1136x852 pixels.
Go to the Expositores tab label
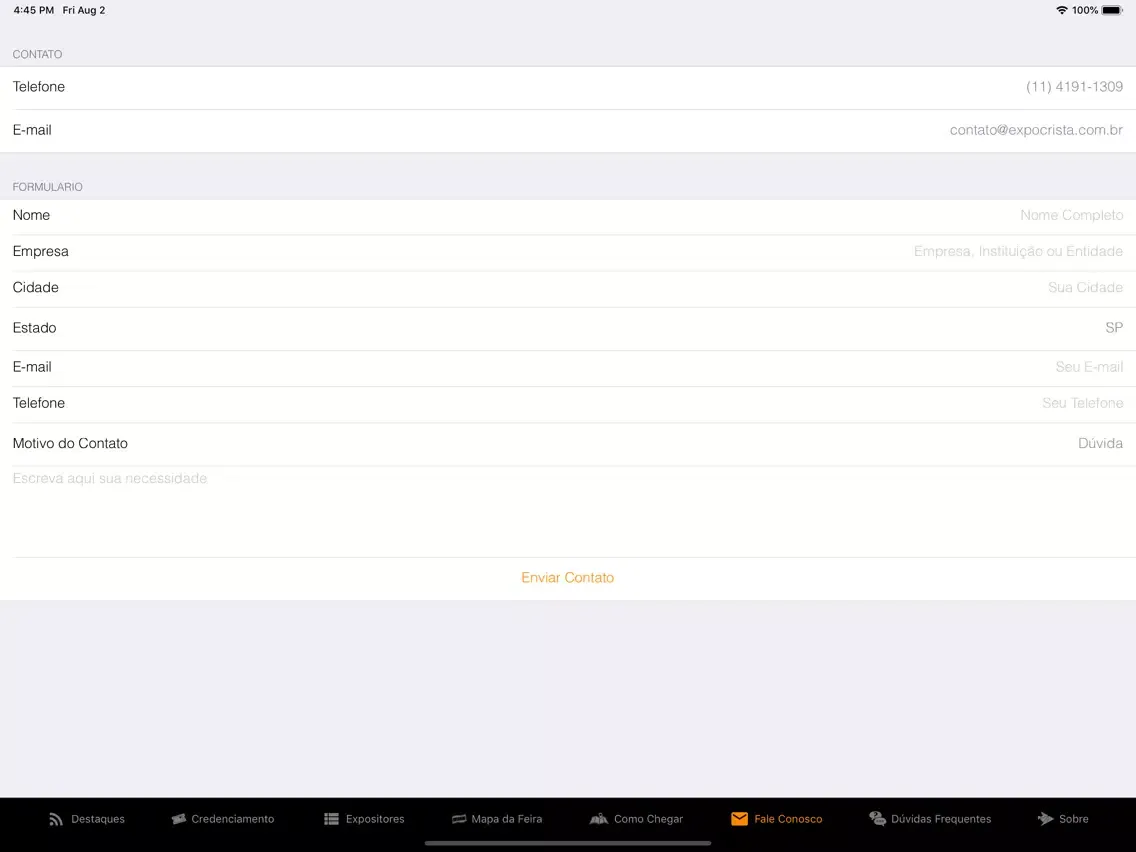[x=375, y=819]
